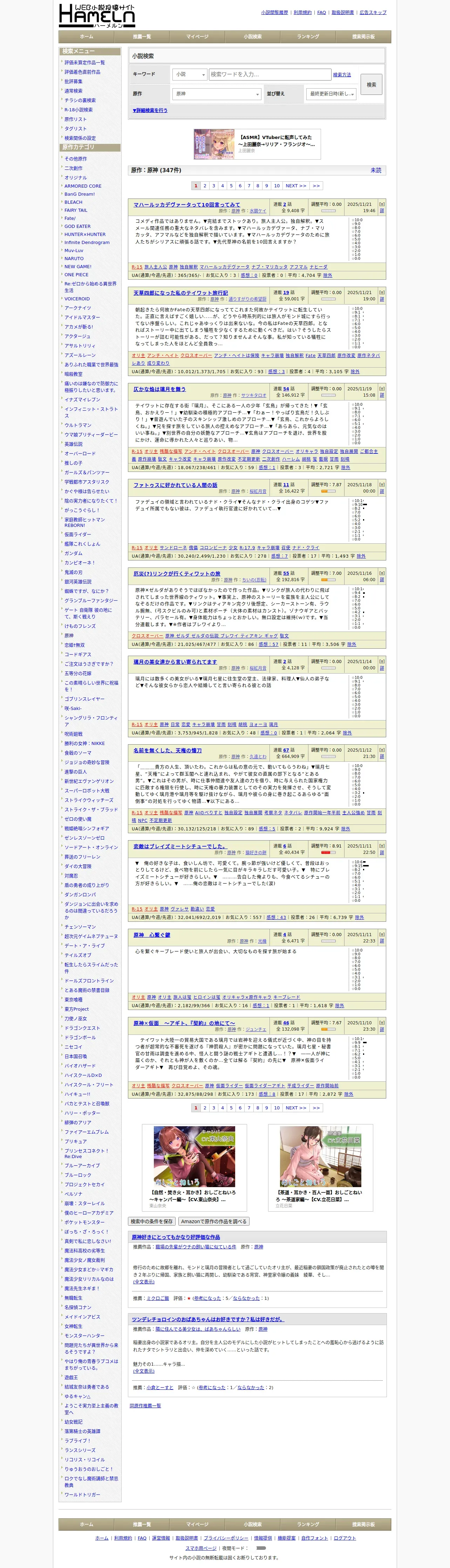Open novel ファトゥスに好かれている人間の話

176,485
